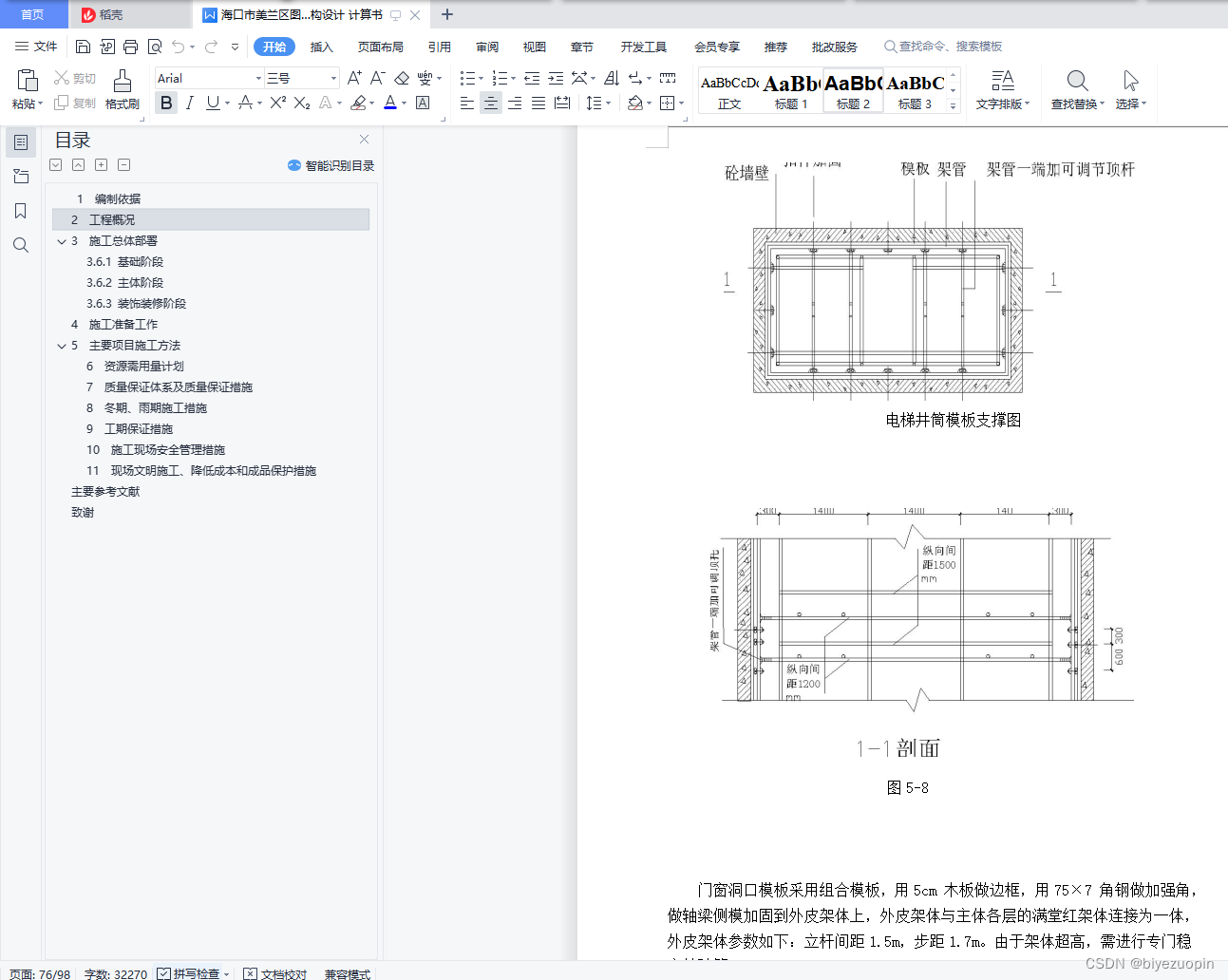Decrease paragraph indent
The height and width of the screenshot is (980, 1228).
(532, 78)
